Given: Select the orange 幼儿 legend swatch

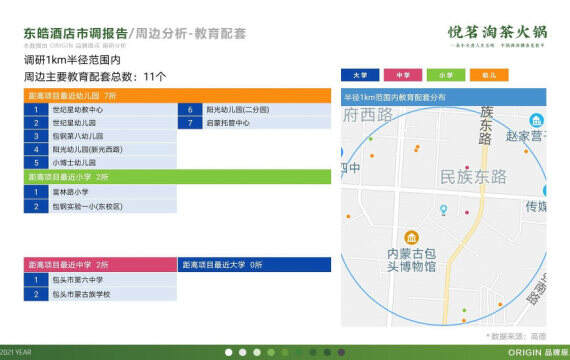Looking at the screenshot, I should [x=489, y=75].
